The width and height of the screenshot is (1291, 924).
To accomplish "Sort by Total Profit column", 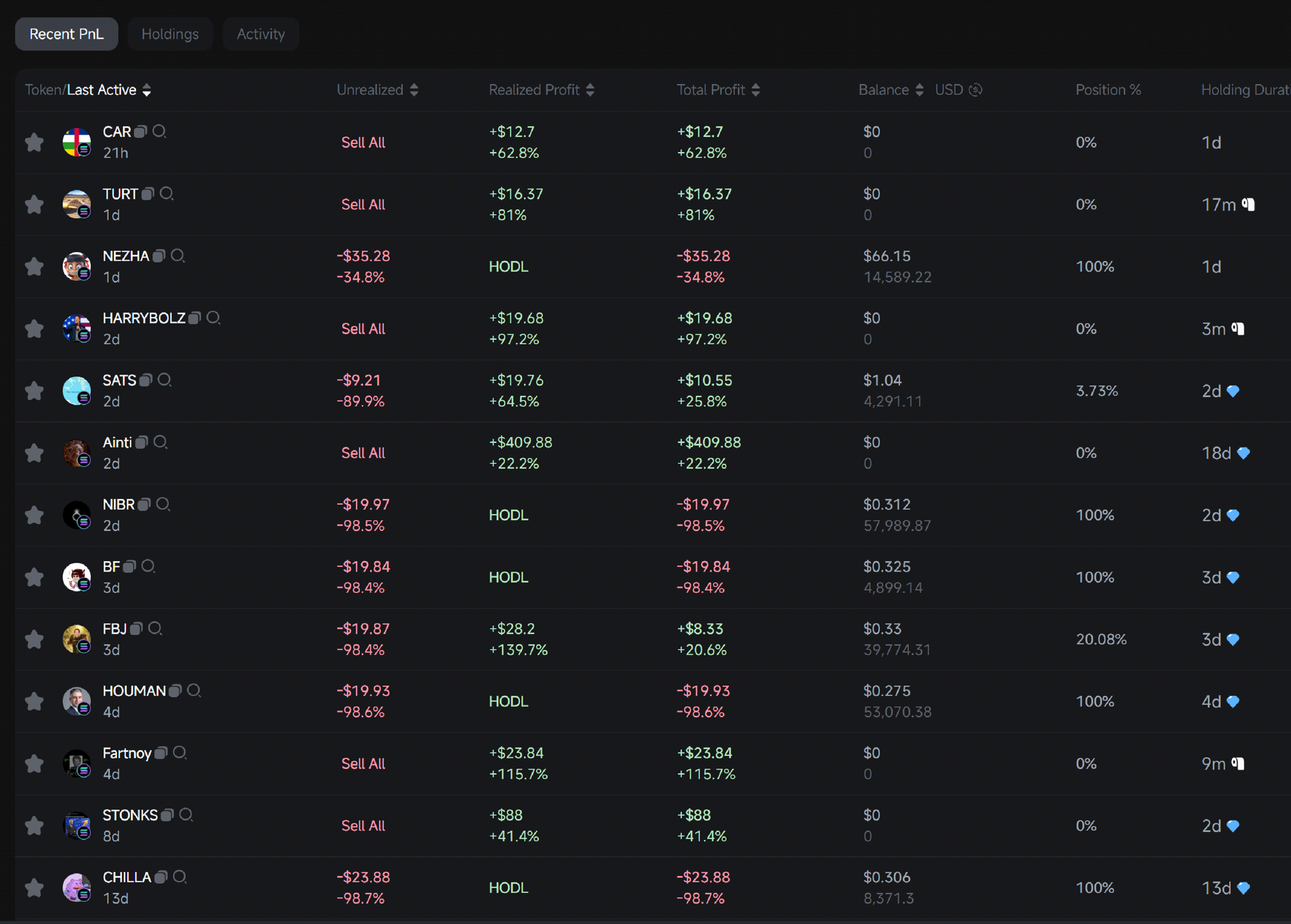I will 755,90.
